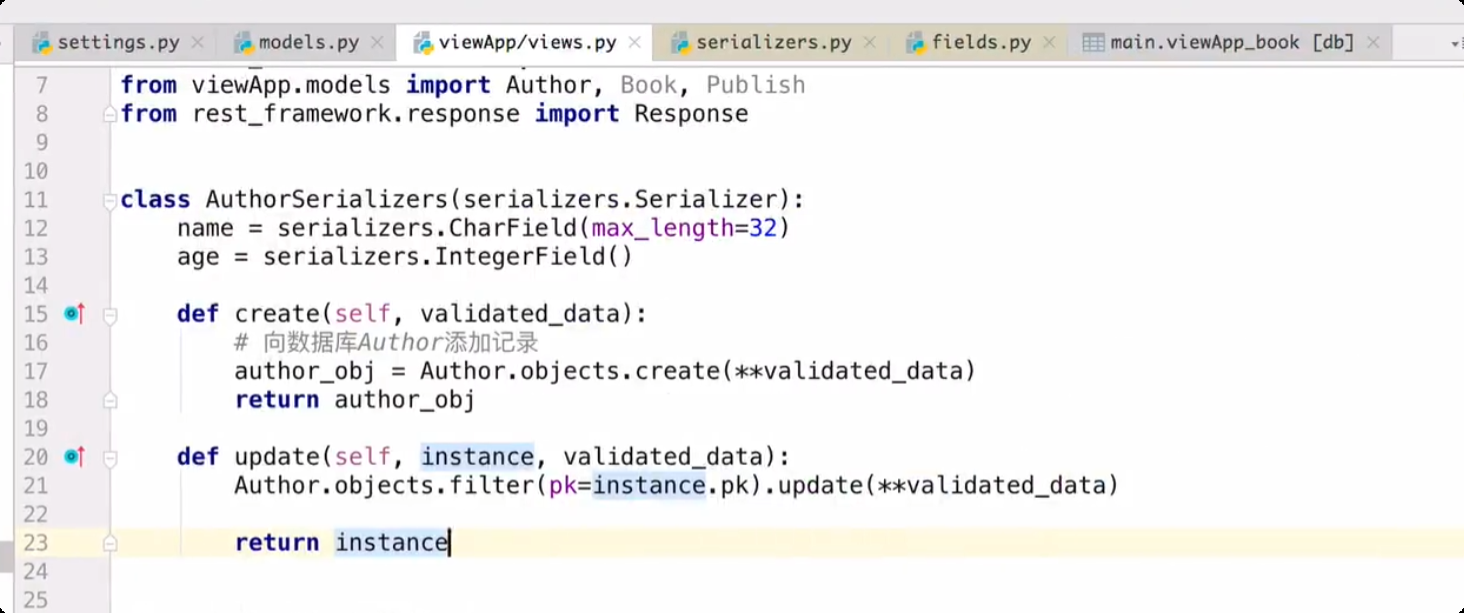The width and height of the screenshot is (1464, 613).
Task: Click the Chinese comment on line 16
Action: pyautogui.click(x=387, y=343)
